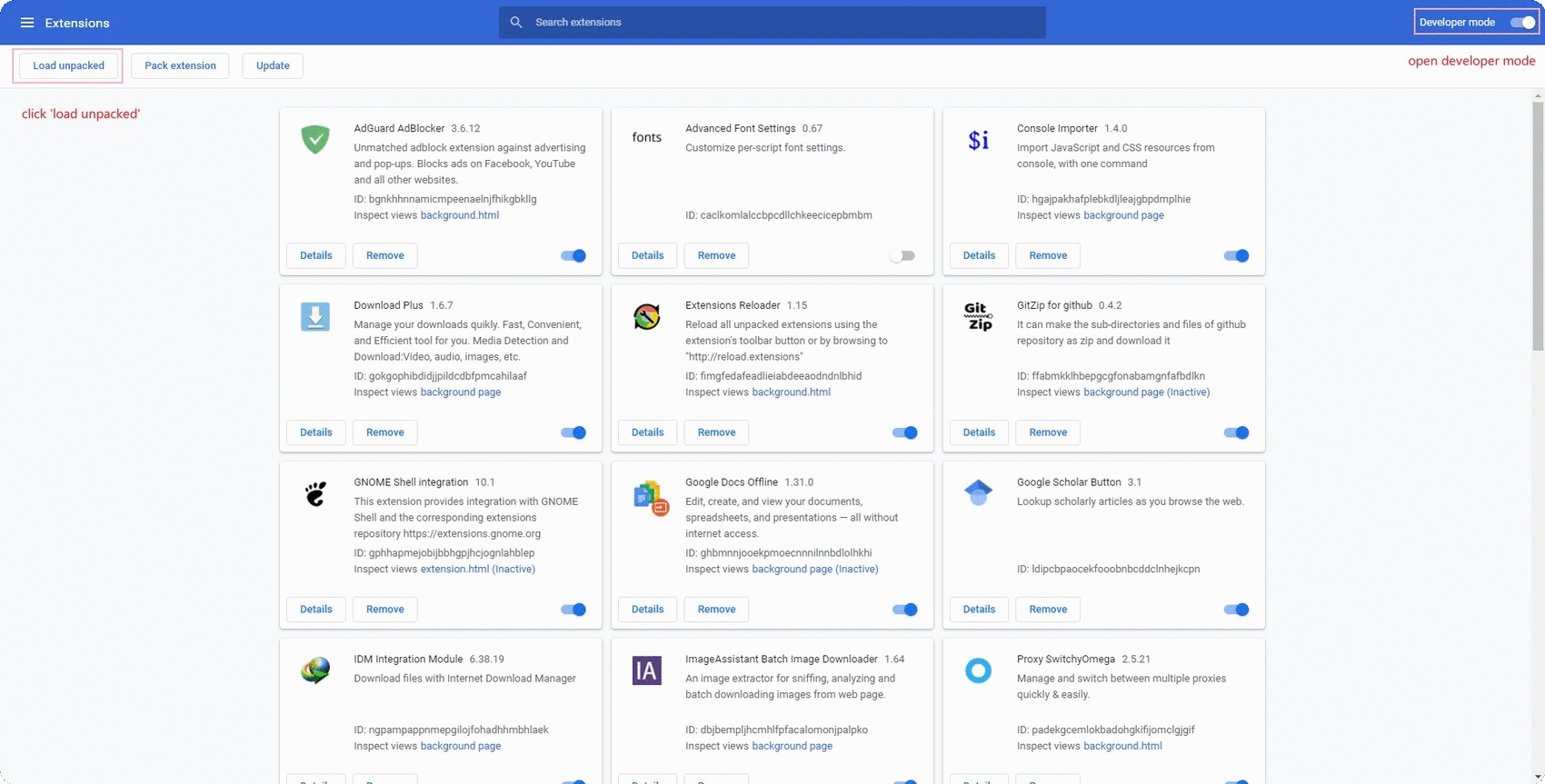Inspect Console Importer background page

tap(1123, 215)
